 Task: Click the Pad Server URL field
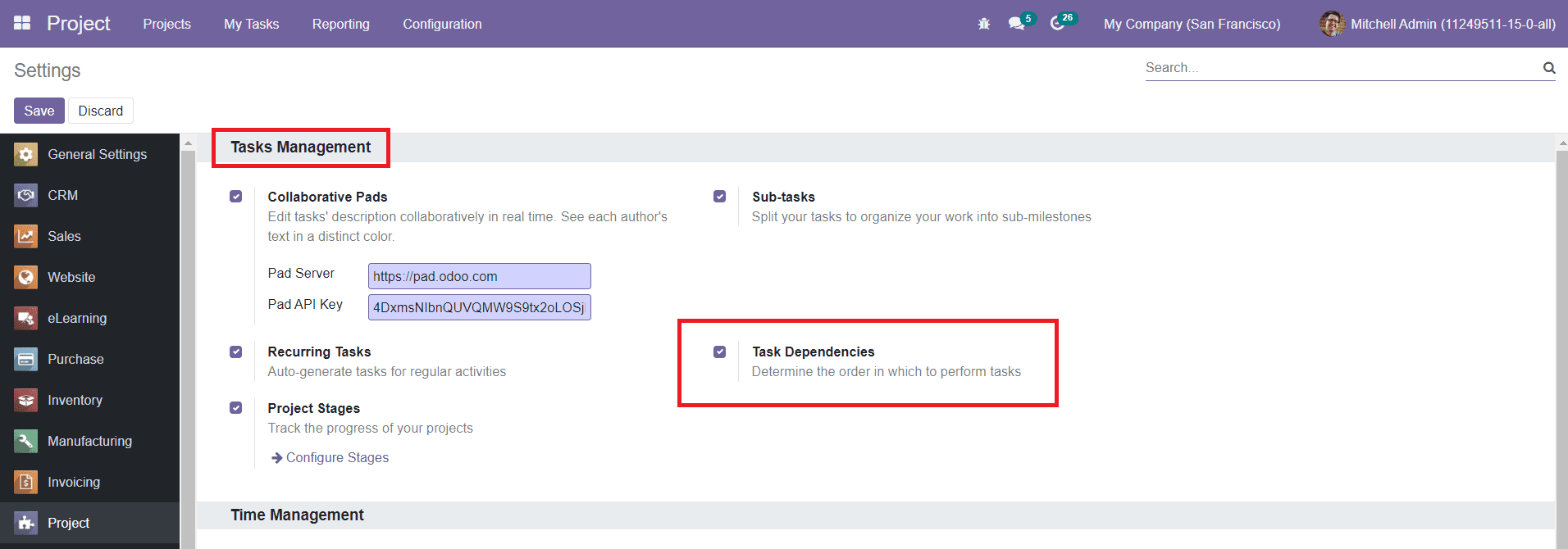click(x=479, y=276)
